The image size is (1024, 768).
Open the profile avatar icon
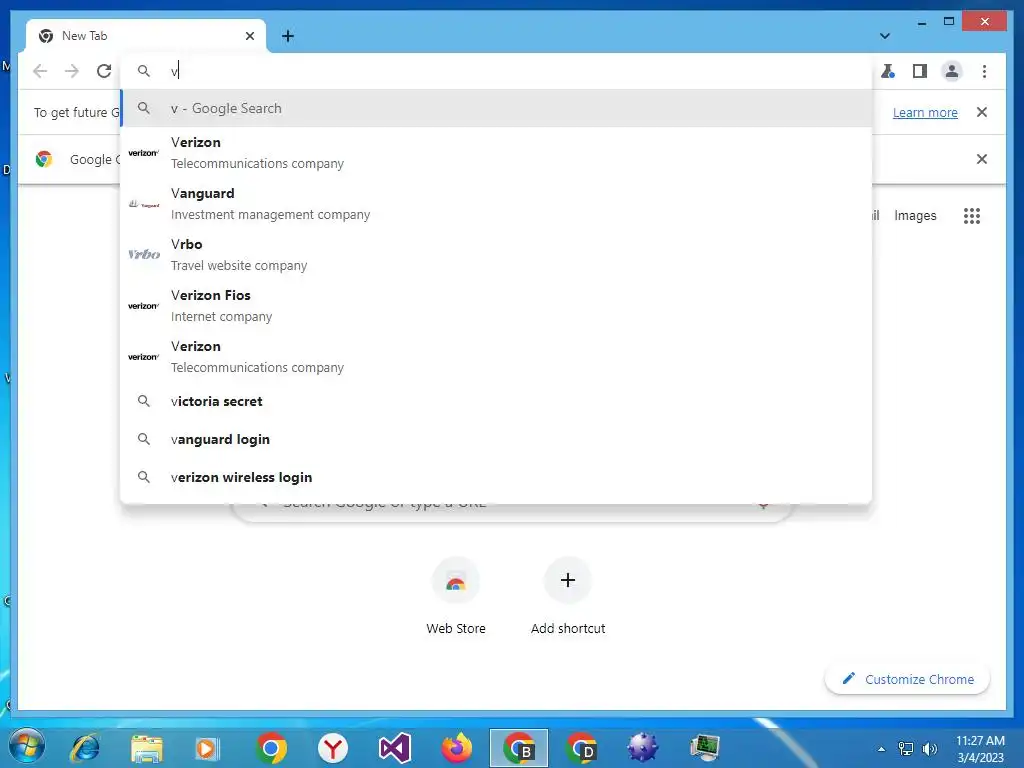click(x=952, y=71)
